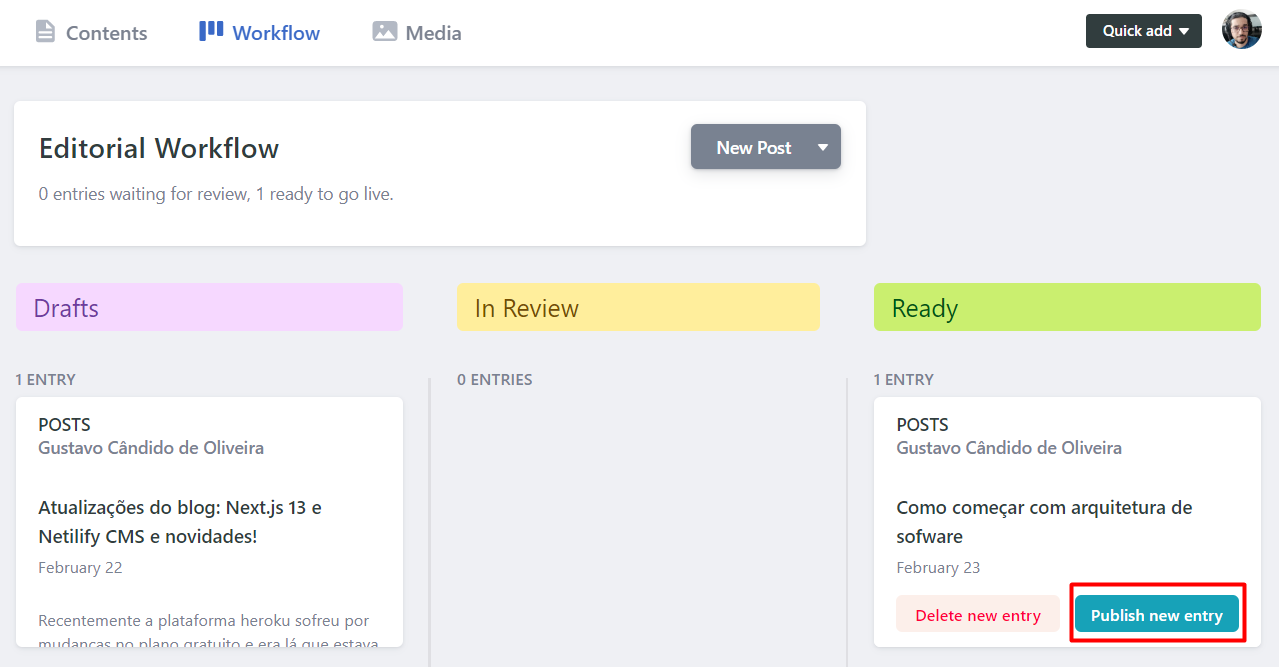
Task: Click POSTS label in the Ready card
Action: (922, 425)
